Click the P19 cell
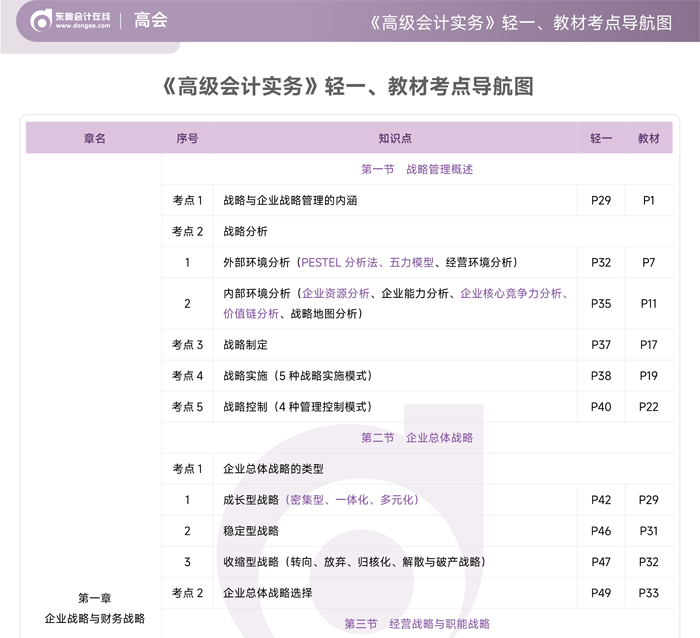 coord(649,376)
